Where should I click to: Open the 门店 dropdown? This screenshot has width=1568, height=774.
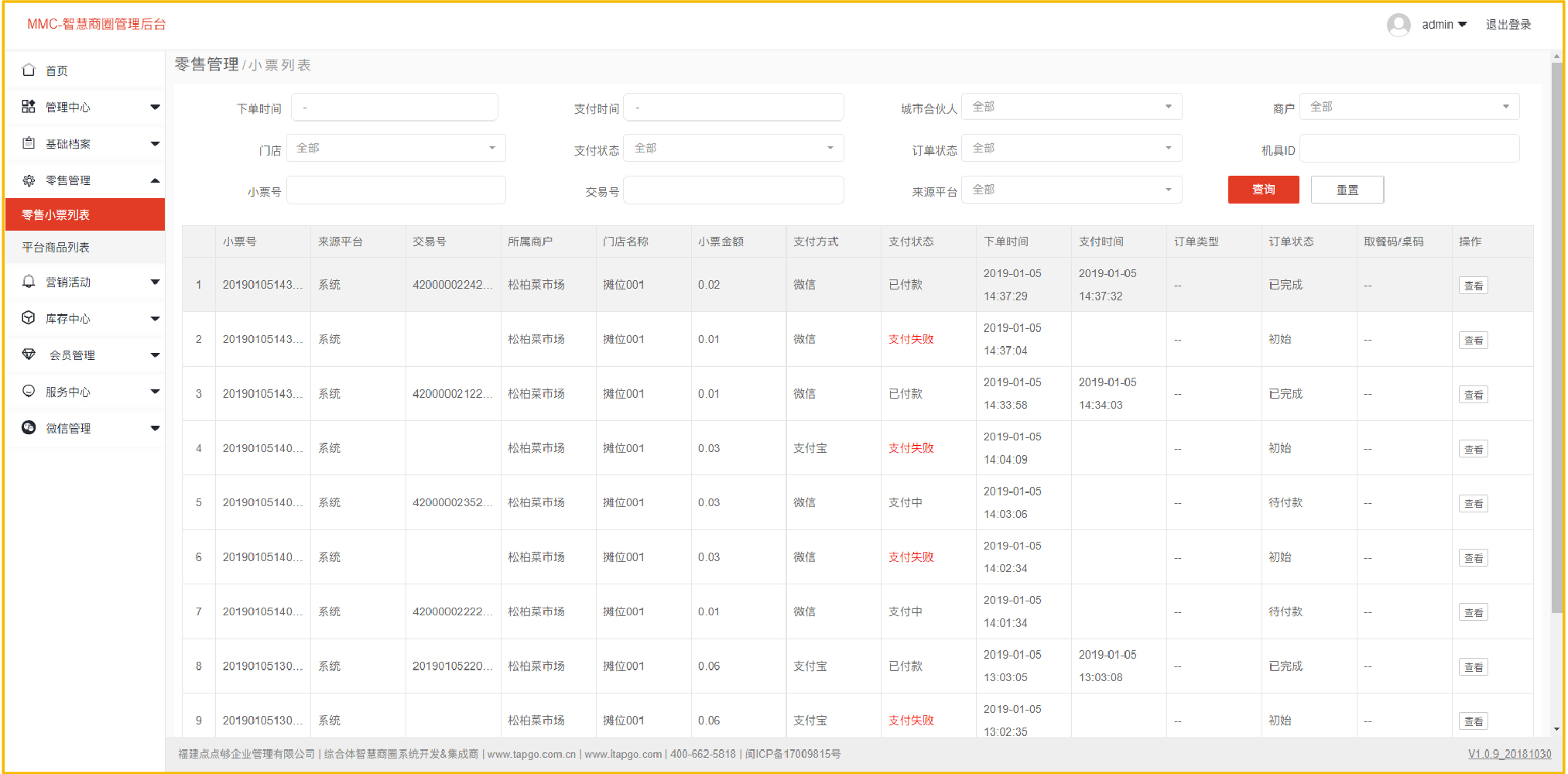(x=396, y=148)
